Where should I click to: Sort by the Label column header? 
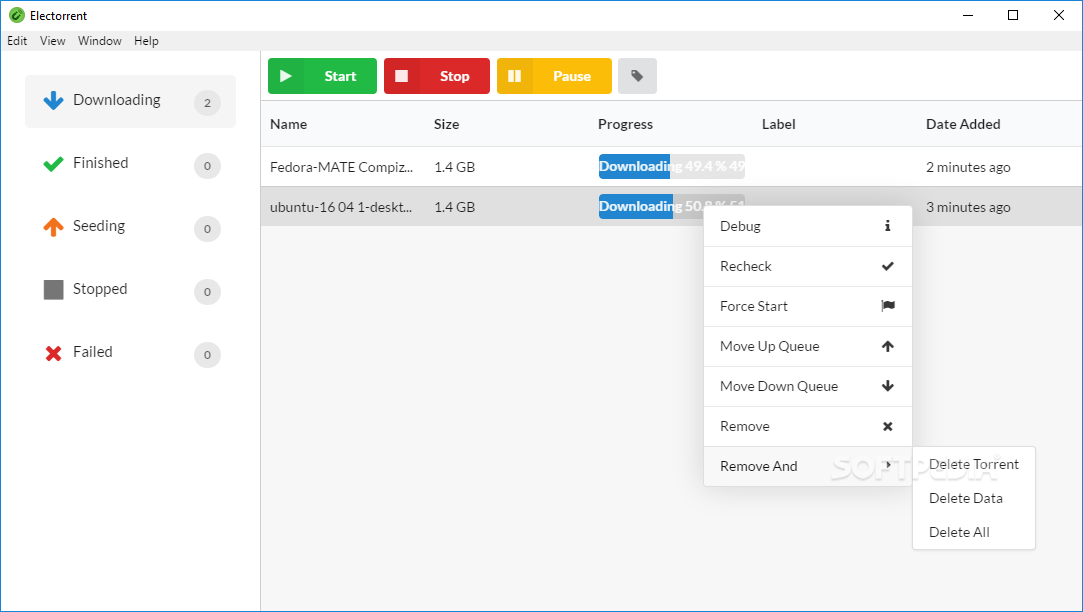click(x=778, y=124)
